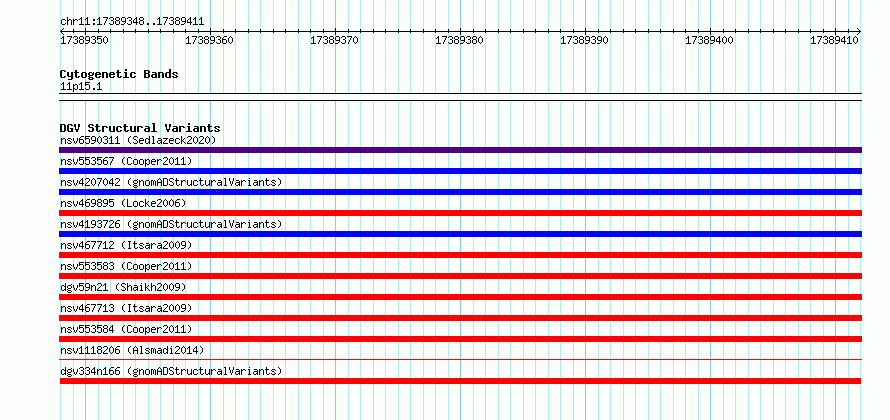Viewport: 890px width, 420px height.
Task: Click ruler position 17389350
Action: click(85, 40)
